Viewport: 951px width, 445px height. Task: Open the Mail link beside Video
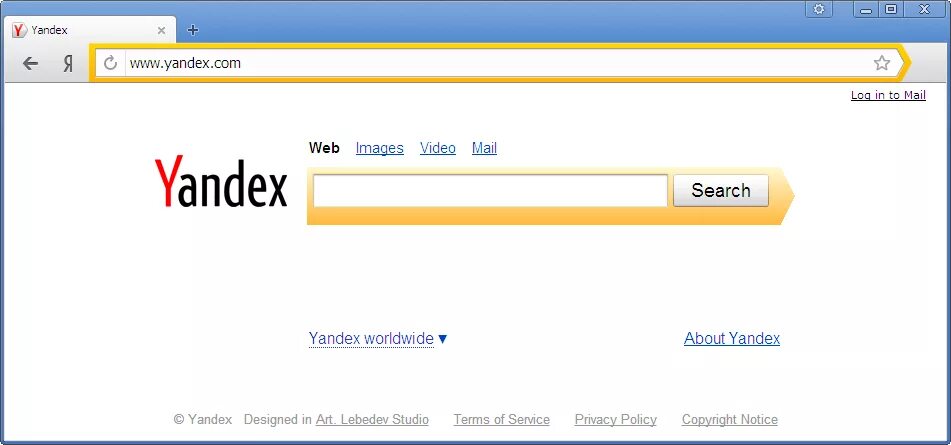pos(485,148)
